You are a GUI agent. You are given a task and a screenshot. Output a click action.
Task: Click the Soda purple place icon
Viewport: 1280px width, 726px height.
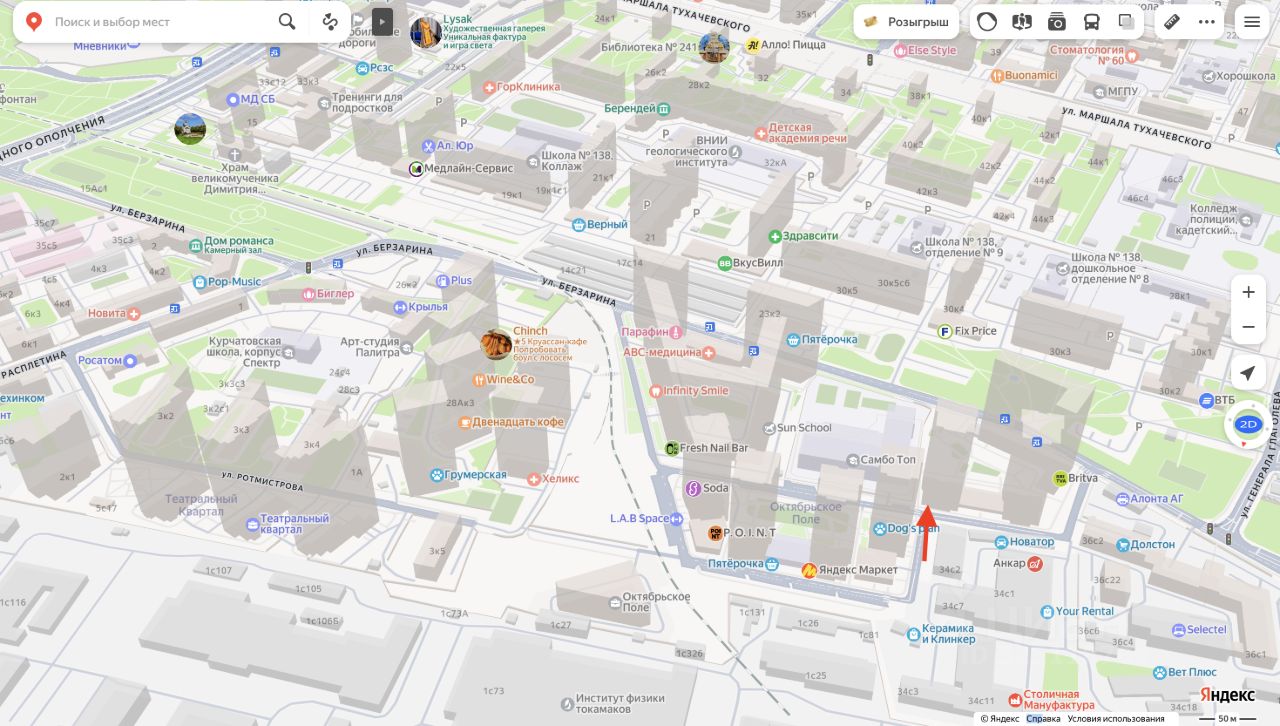692,488
